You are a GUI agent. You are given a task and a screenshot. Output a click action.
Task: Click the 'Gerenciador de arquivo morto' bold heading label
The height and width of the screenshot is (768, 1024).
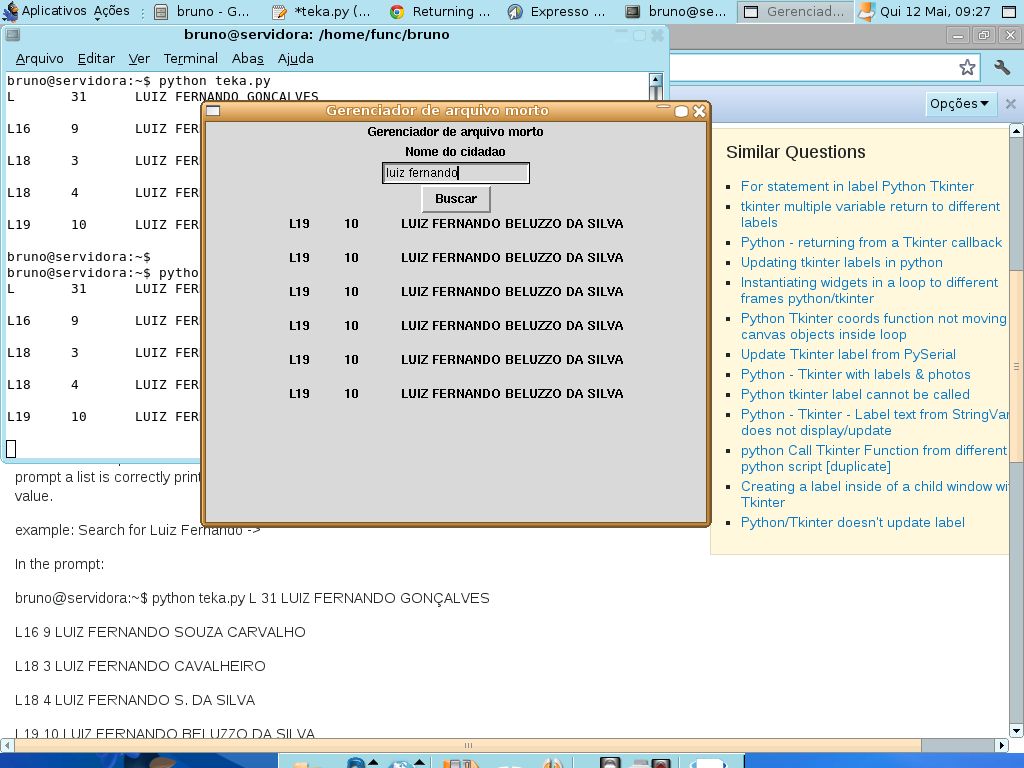pyautogui.click(x=455, y=132)
